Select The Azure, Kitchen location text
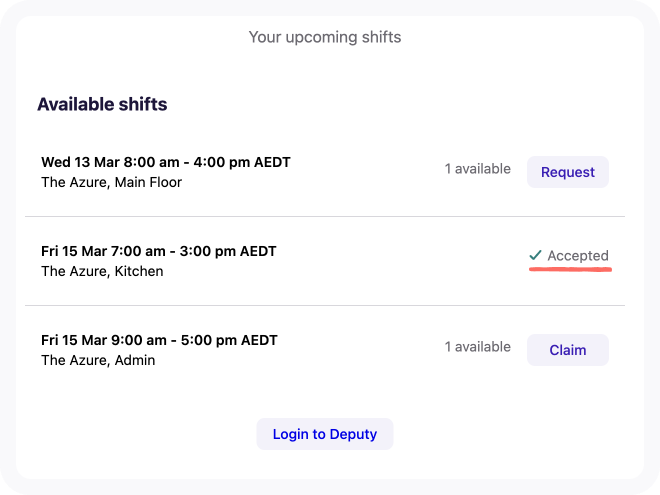Image resolution: width=660 pixels, height=495 pixels. click(x=102, y=271)
